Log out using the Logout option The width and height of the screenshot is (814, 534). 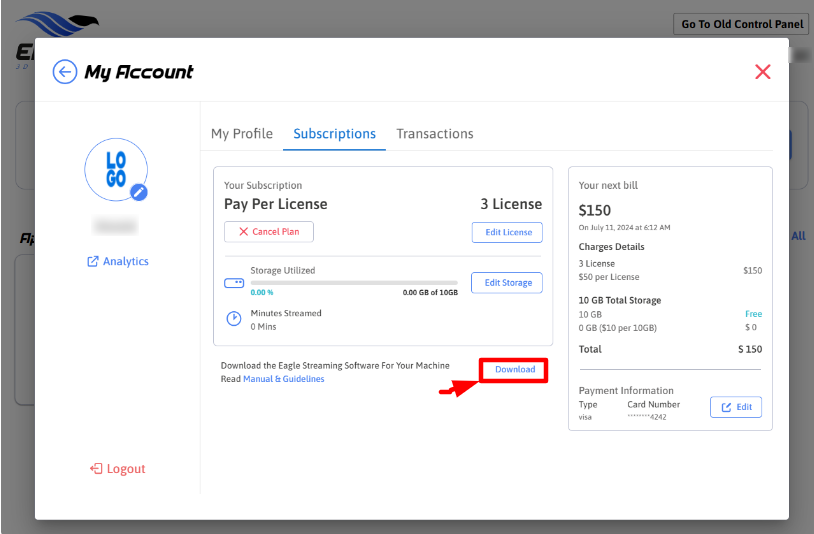pyautogui.click(x=118, y=468)
